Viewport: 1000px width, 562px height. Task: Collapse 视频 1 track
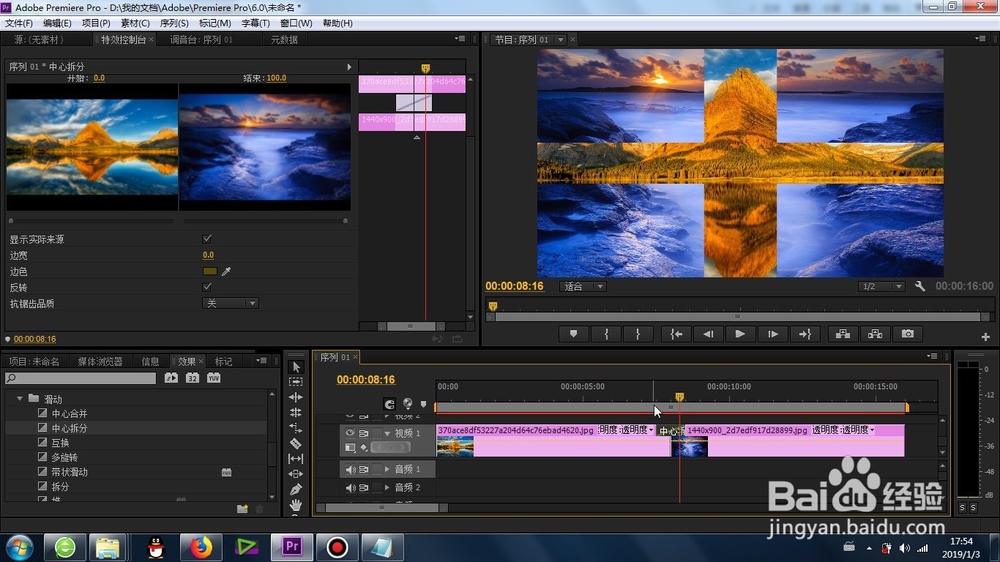point(387,433)
